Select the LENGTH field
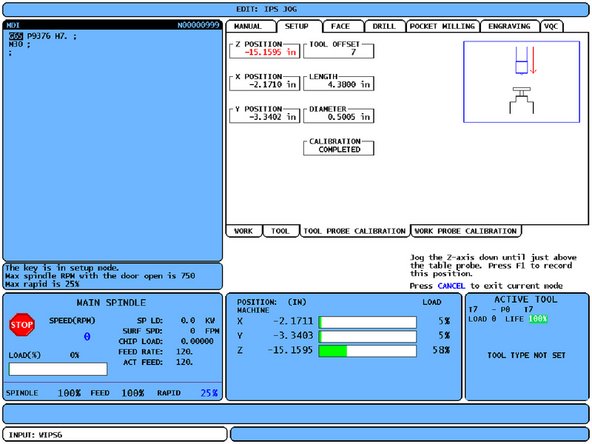Viewport: 592px width, 444px height. (x=338, y=82)
